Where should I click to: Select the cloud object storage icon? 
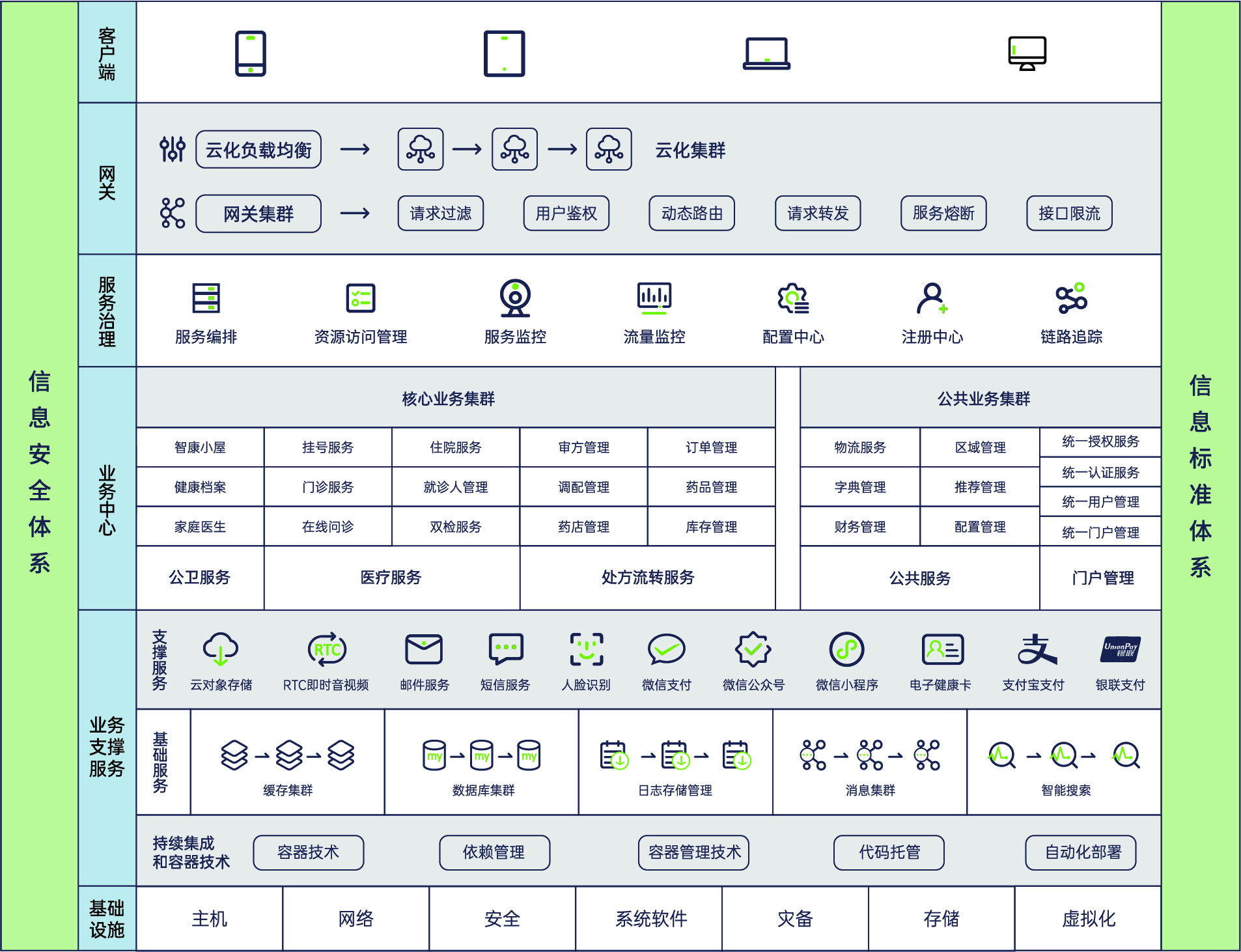point(221,649)
